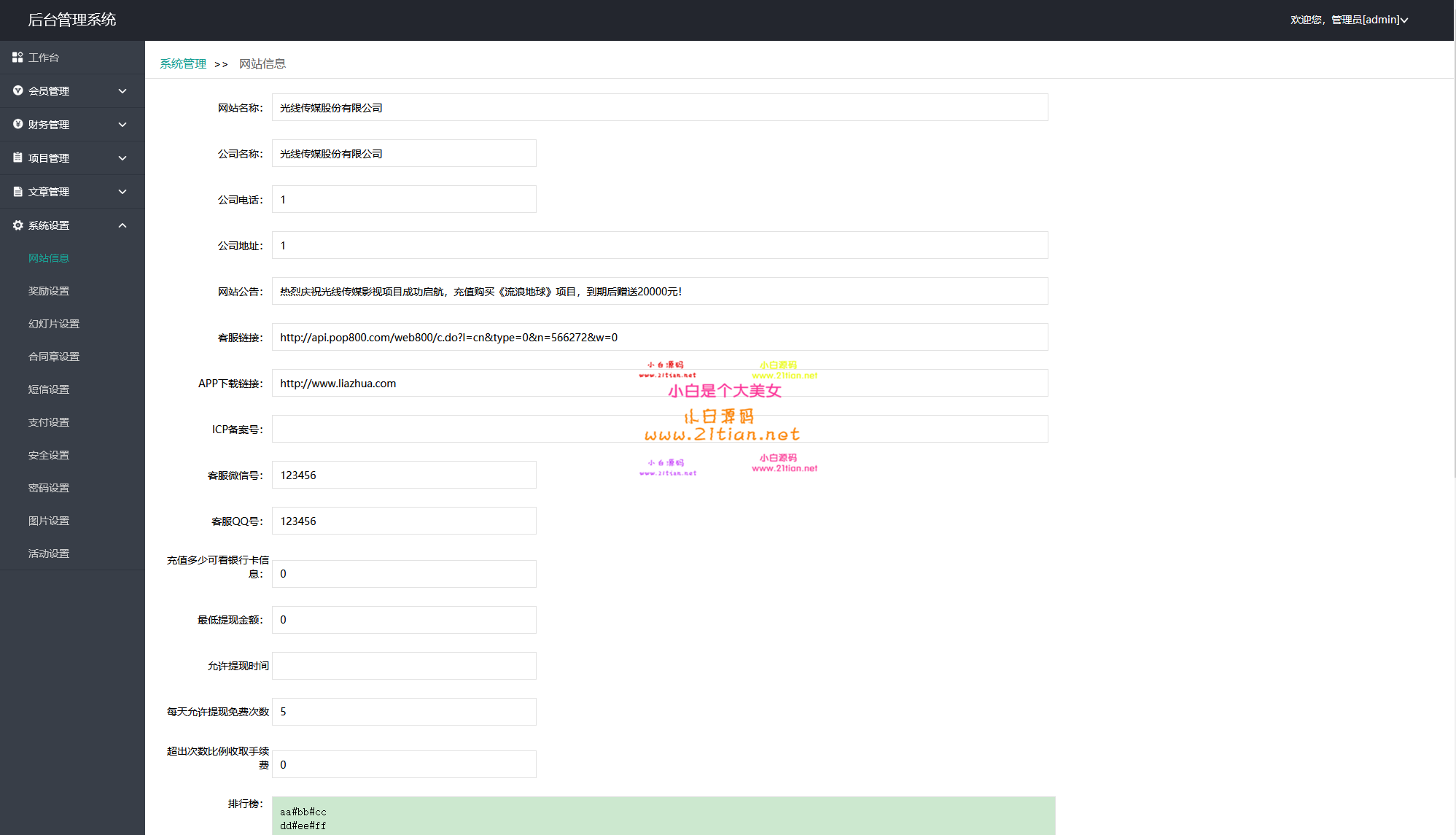The height and width of the screenshot is (835, 1456).
Task: Expand the 文章管理 chevron
Action: coord(122,192)
